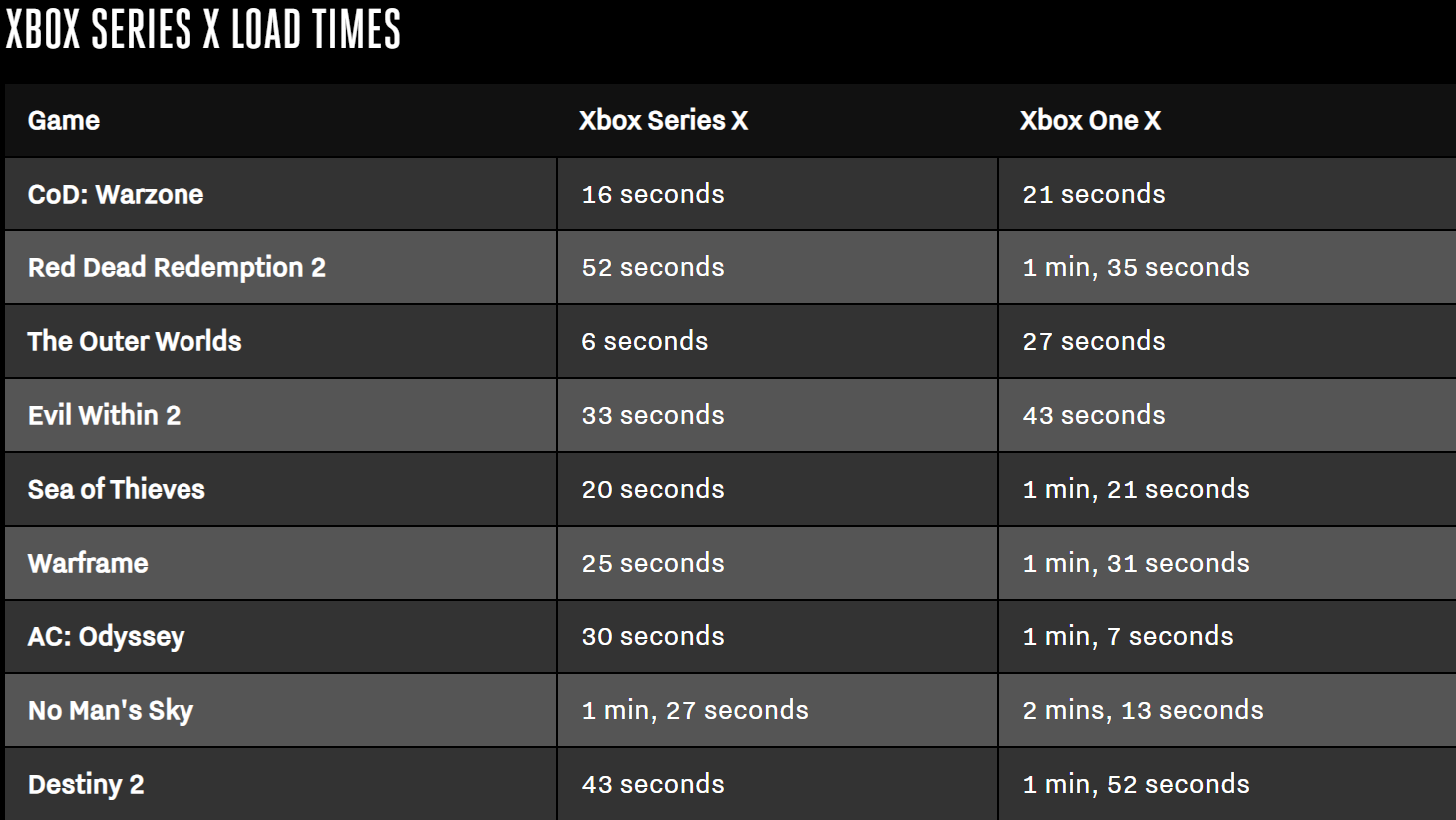Click the "16 seconds" Warzone load time
The image size is (1456, 820).
click(x=653, y=194)
